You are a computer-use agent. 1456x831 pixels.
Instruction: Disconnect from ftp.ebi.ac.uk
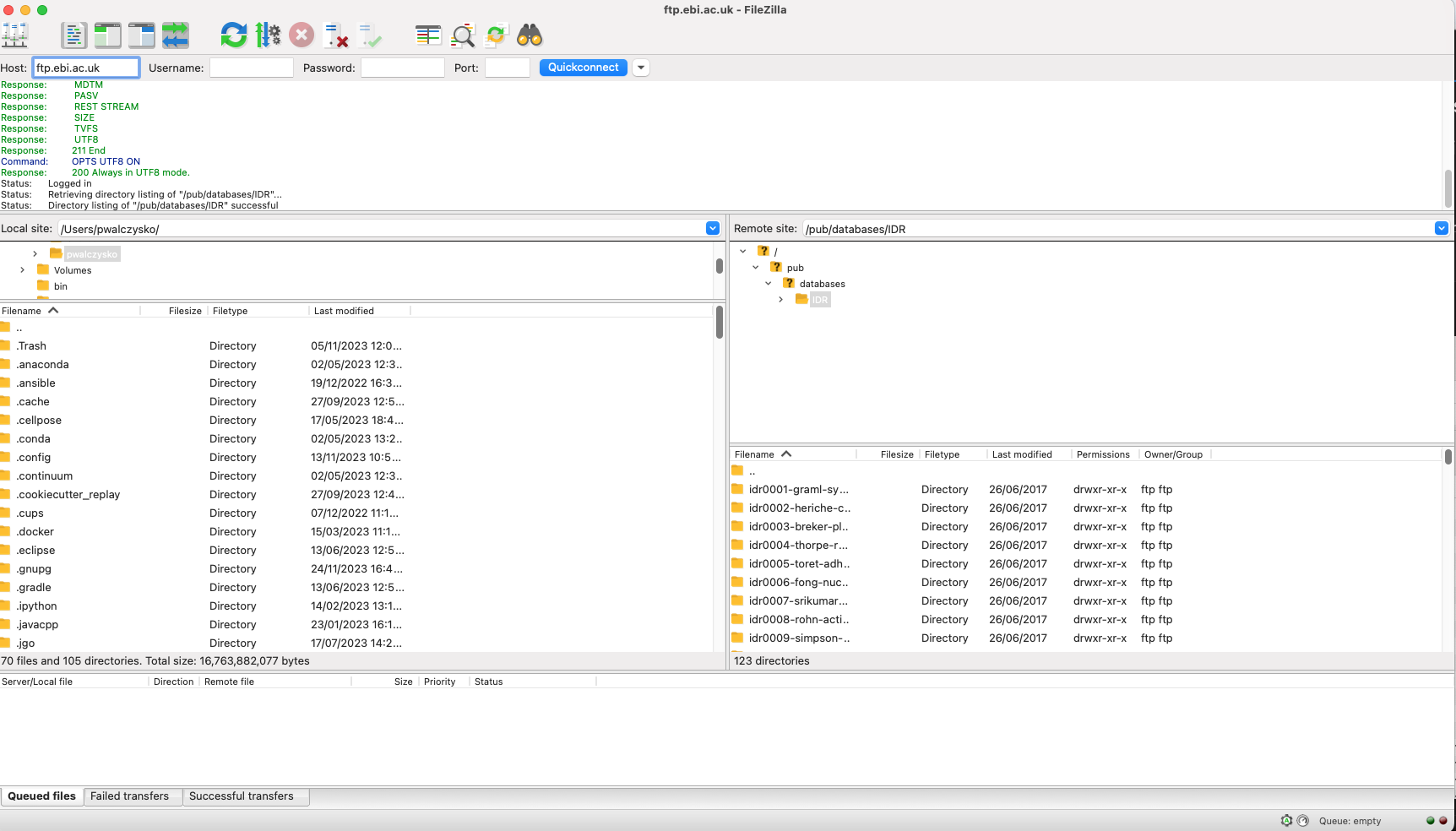(336, 35)
